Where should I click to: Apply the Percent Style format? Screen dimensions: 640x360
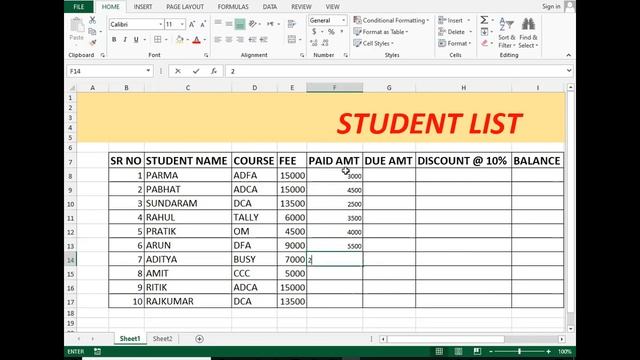tap(331, 31)
